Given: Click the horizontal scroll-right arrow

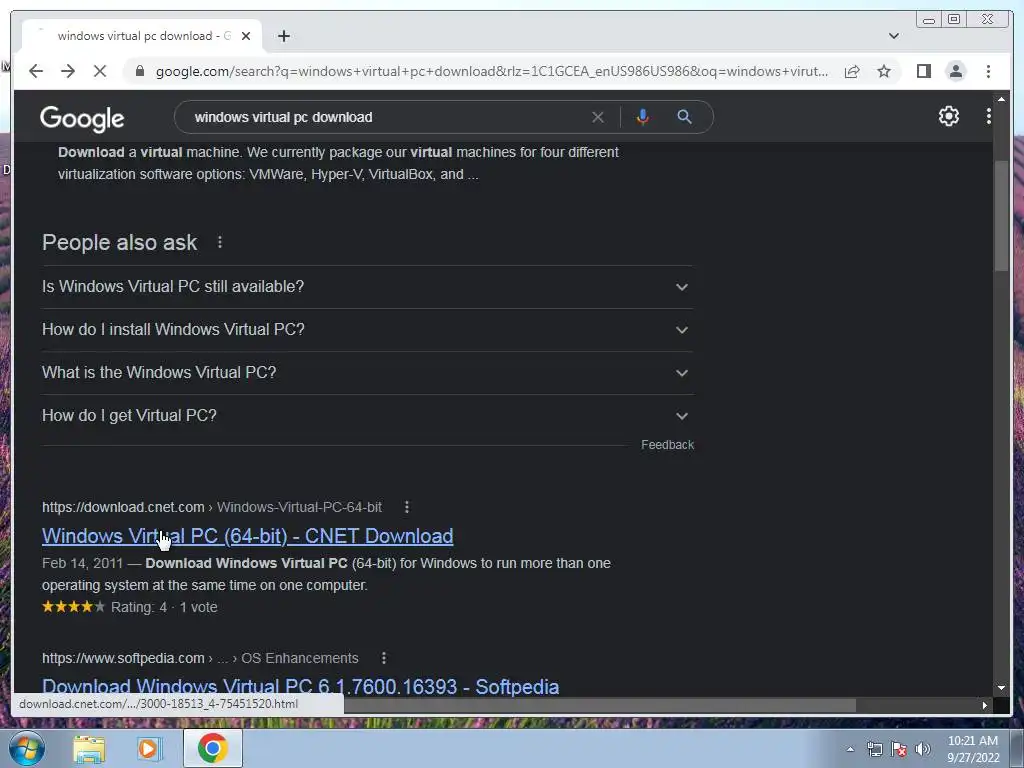Looking at the screenshot, I should (x=985, y=705).
